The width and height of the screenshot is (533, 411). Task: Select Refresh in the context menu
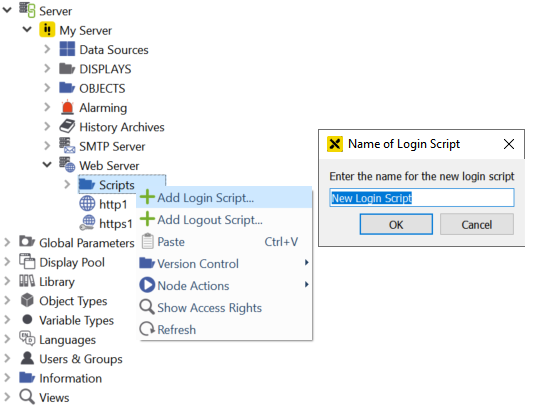pyautogui.click(x=224, y=329)
